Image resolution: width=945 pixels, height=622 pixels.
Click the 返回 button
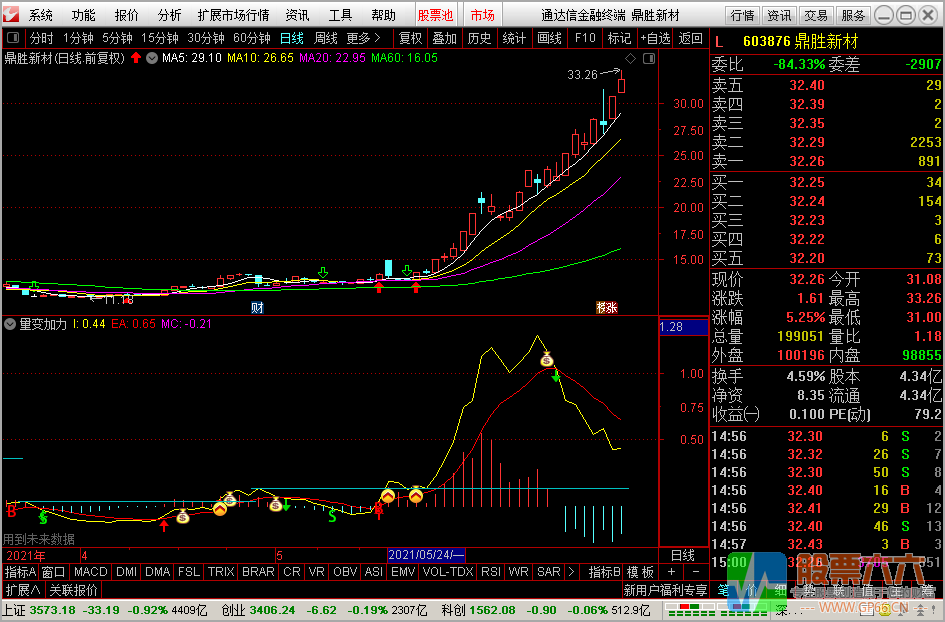point(691,39)
